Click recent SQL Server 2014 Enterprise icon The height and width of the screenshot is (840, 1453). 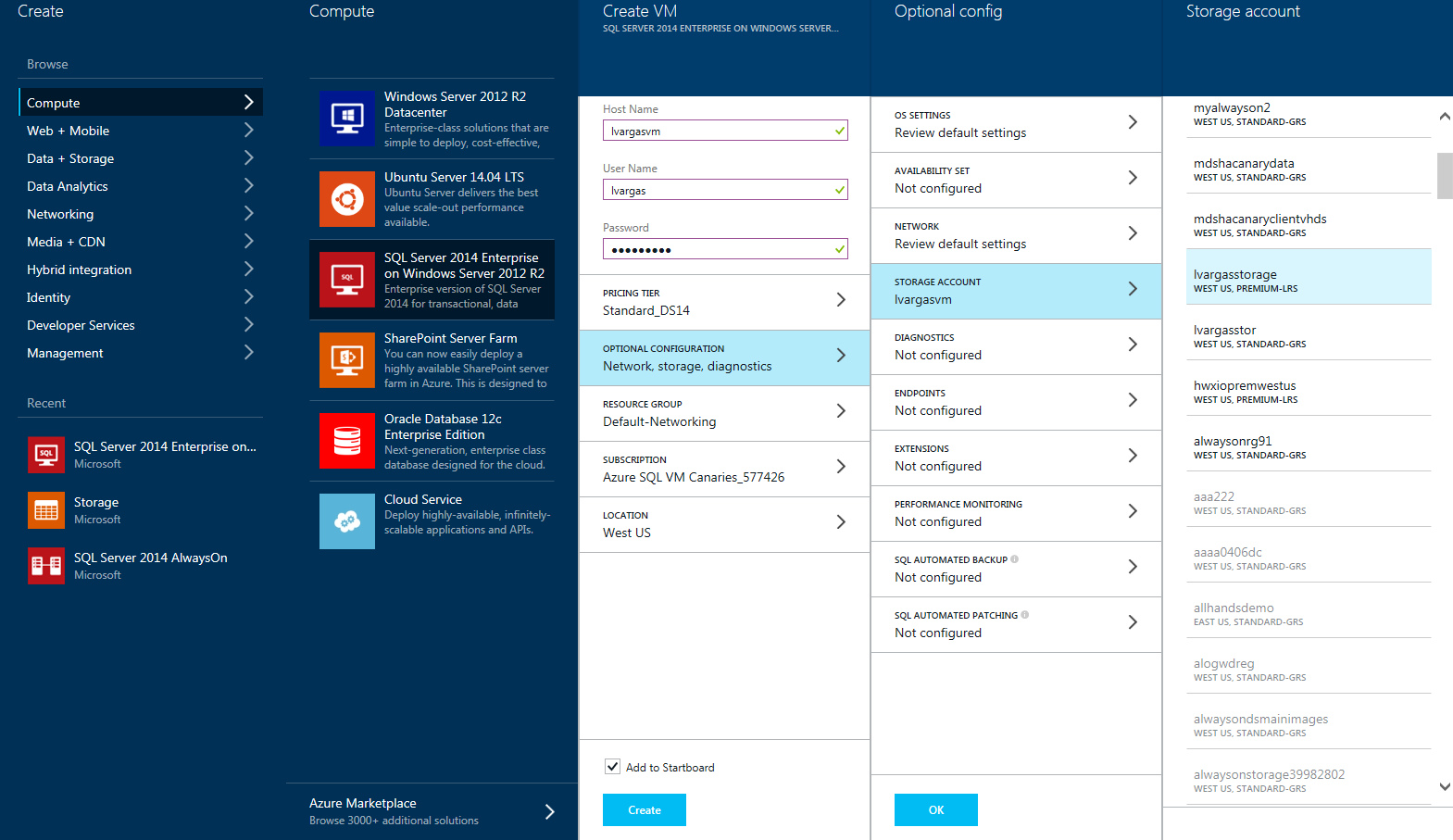click(x=45, y=455)
